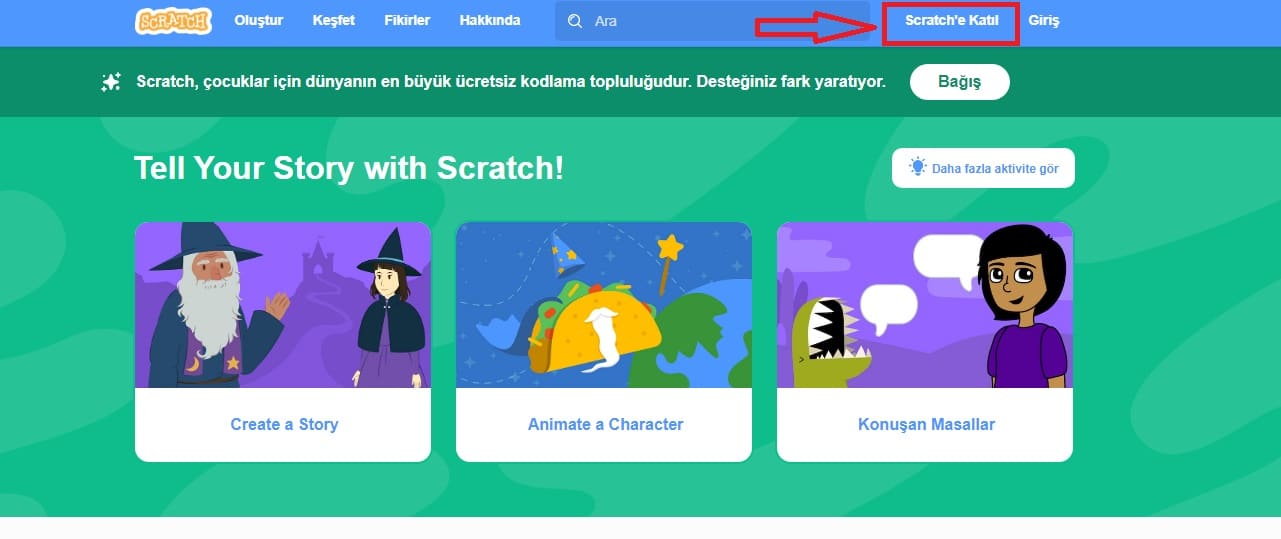Open the Fikirler menu item
This screenshot has width=1281, height=539.
(407, 20)
